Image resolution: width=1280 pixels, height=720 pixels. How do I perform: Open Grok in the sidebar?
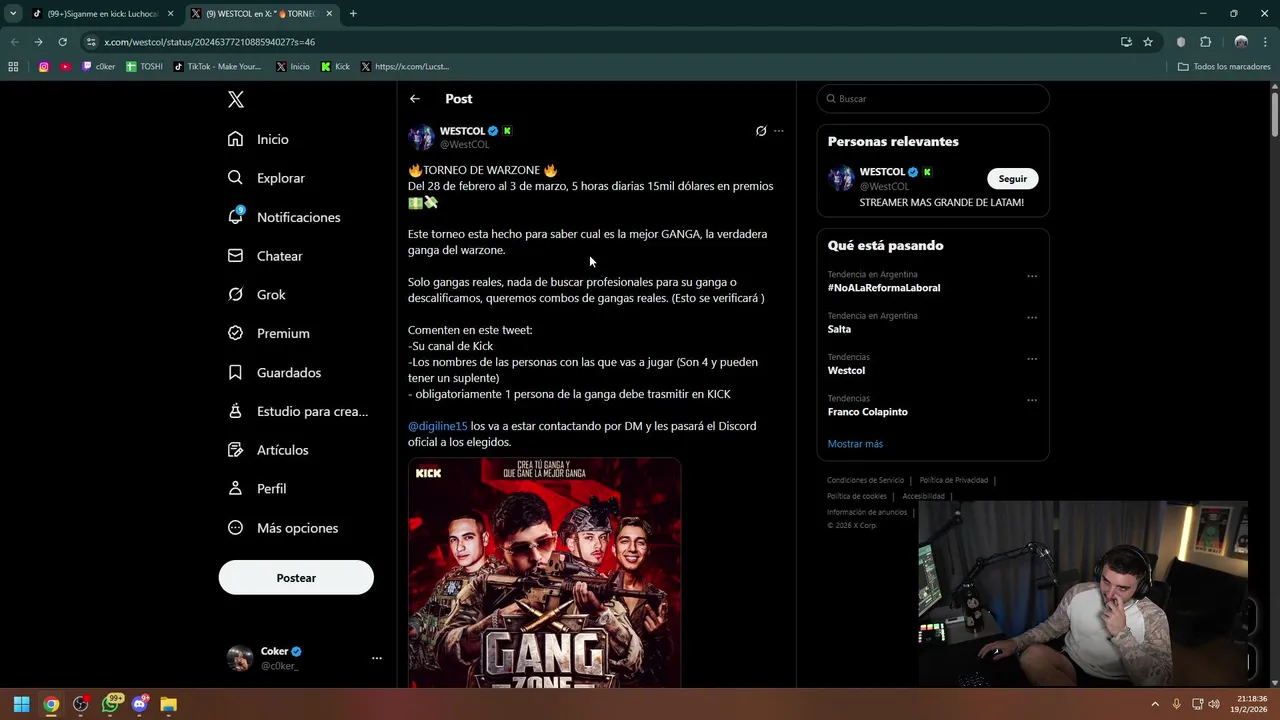(x=258, y=295)
